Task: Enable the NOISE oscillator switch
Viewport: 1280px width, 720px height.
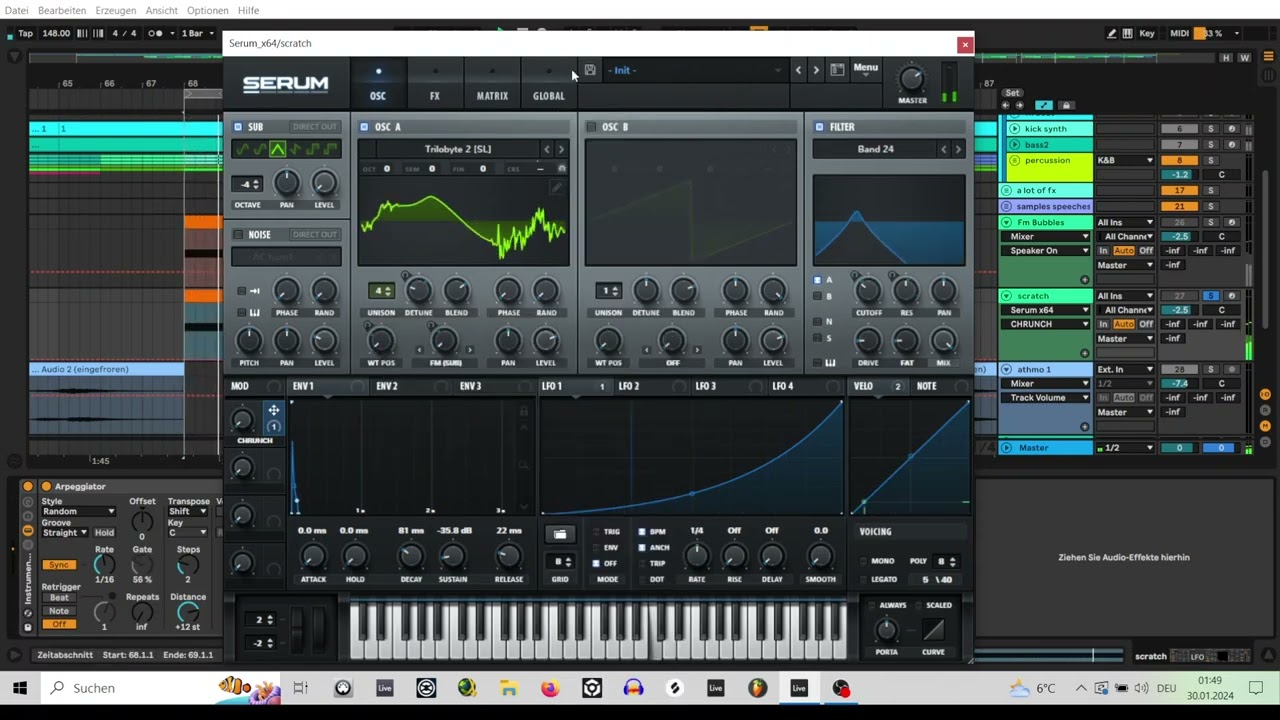Action: pyautogui.click(x=238, y=235)
